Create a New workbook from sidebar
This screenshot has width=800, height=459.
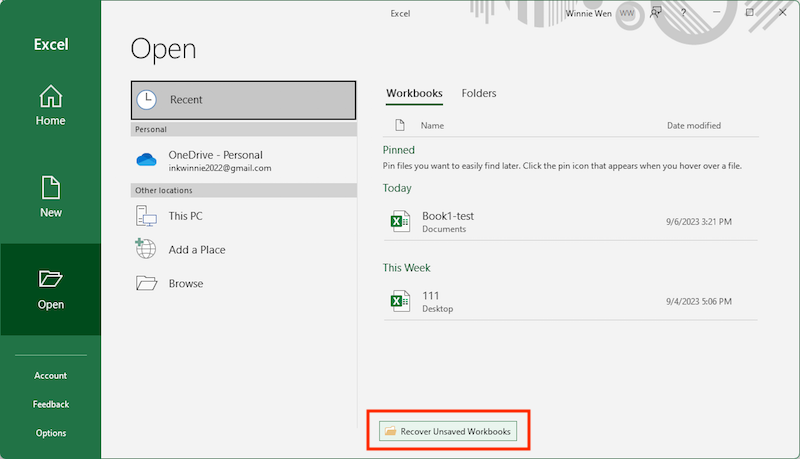(x=51, y=197)
